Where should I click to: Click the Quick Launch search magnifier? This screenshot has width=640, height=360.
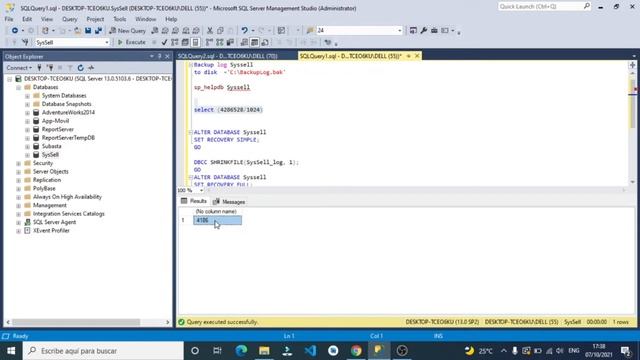click(587, 6)
